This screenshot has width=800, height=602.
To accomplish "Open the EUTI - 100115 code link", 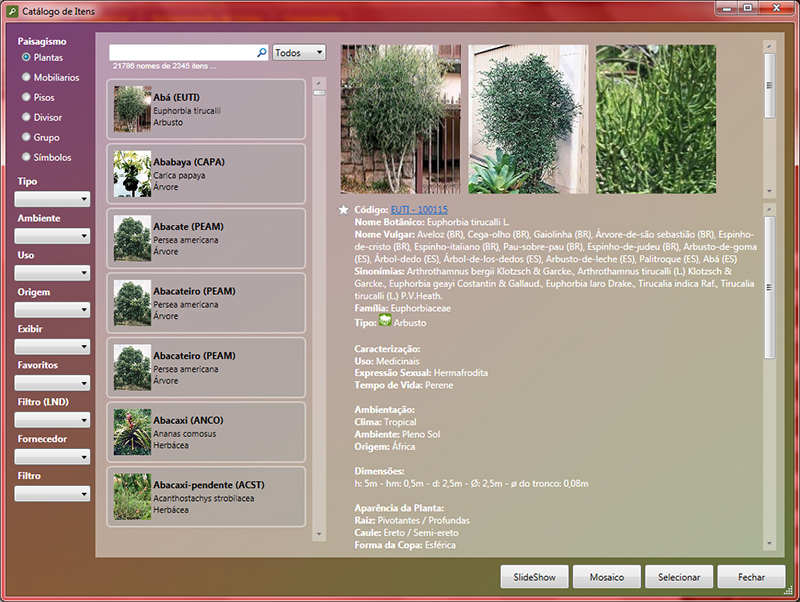I will 419,210.
